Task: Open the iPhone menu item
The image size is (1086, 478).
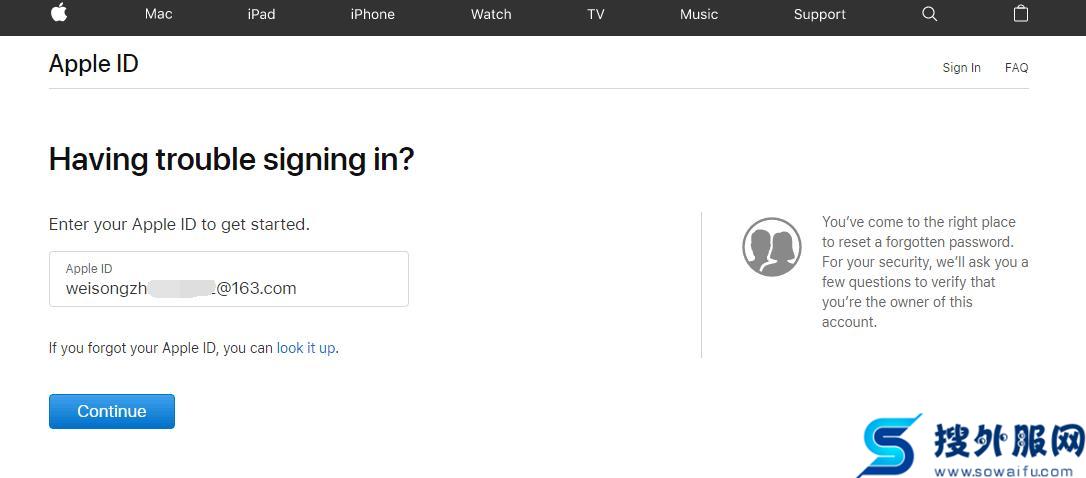Action: [x=373, y=14]
